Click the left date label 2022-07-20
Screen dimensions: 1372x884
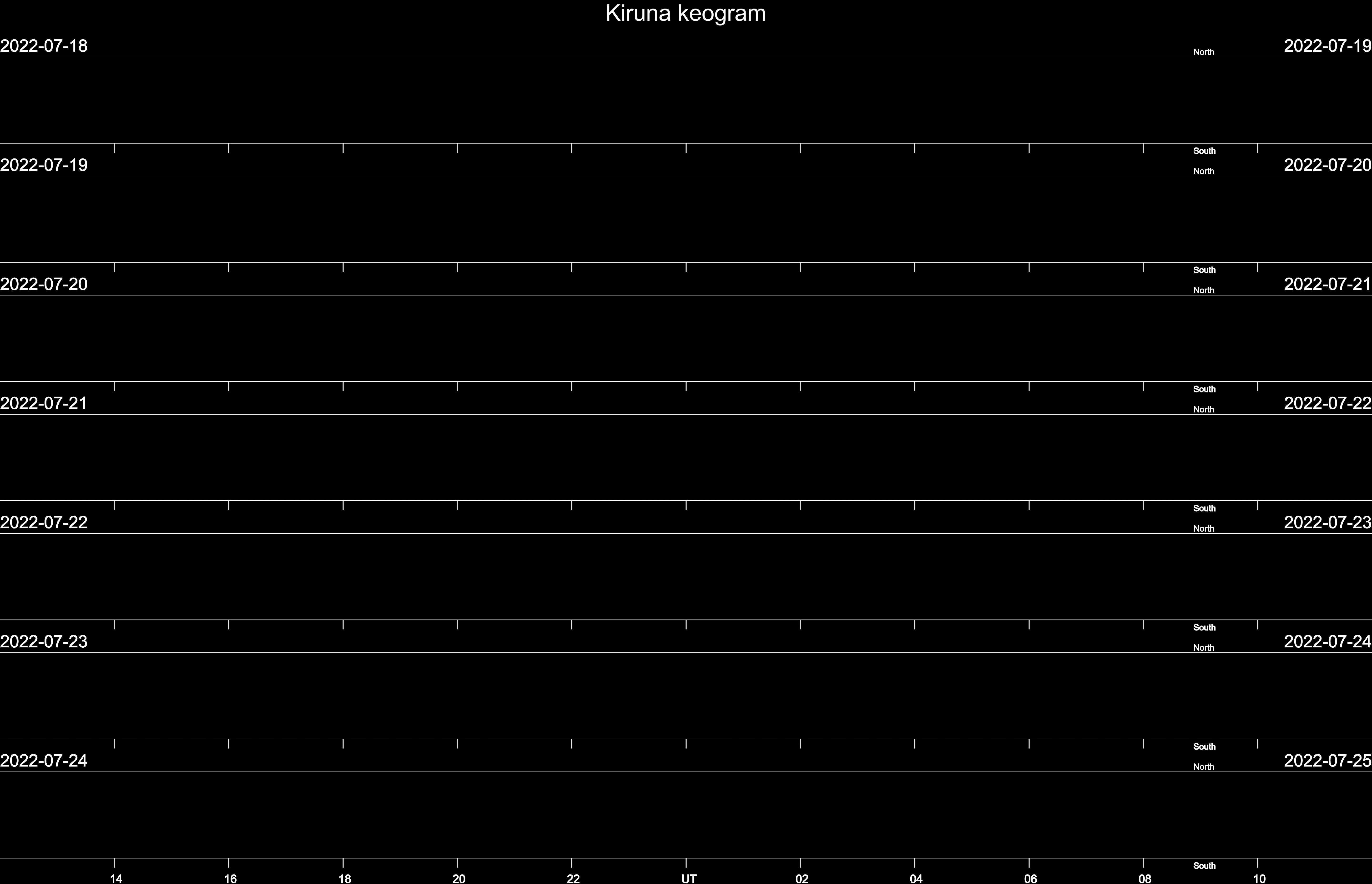coord(44,284)
